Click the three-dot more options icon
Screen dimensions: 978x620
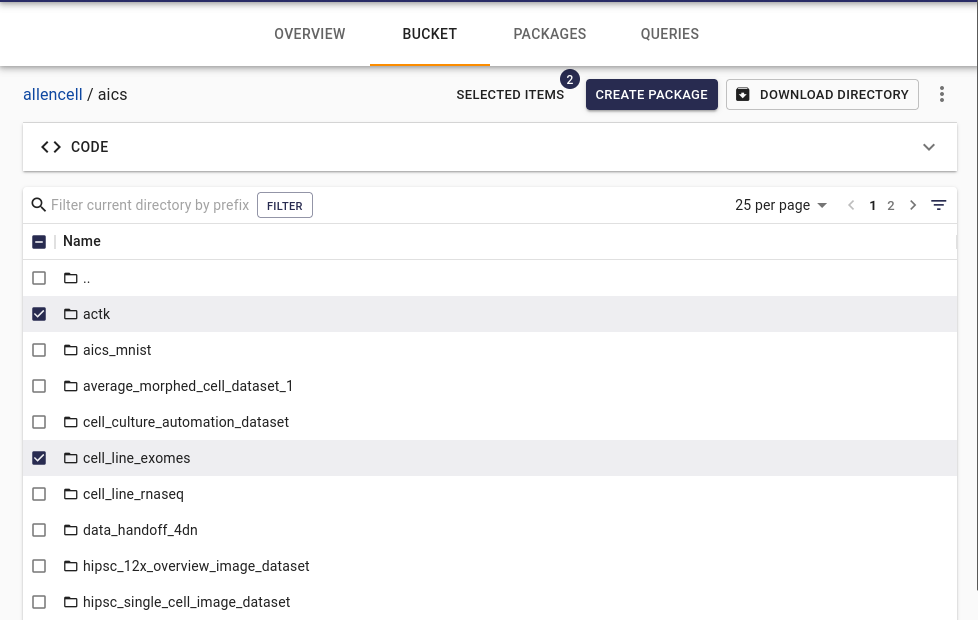[942, 95]
